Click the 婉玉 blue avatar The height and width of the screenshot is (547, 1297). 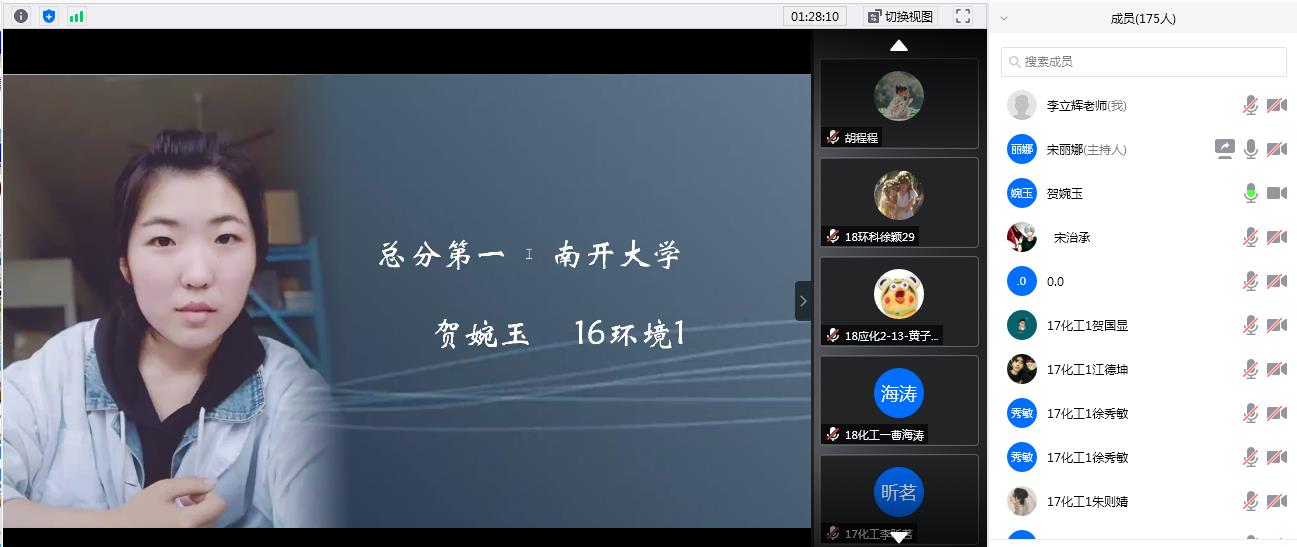[x=1022, y=193]
